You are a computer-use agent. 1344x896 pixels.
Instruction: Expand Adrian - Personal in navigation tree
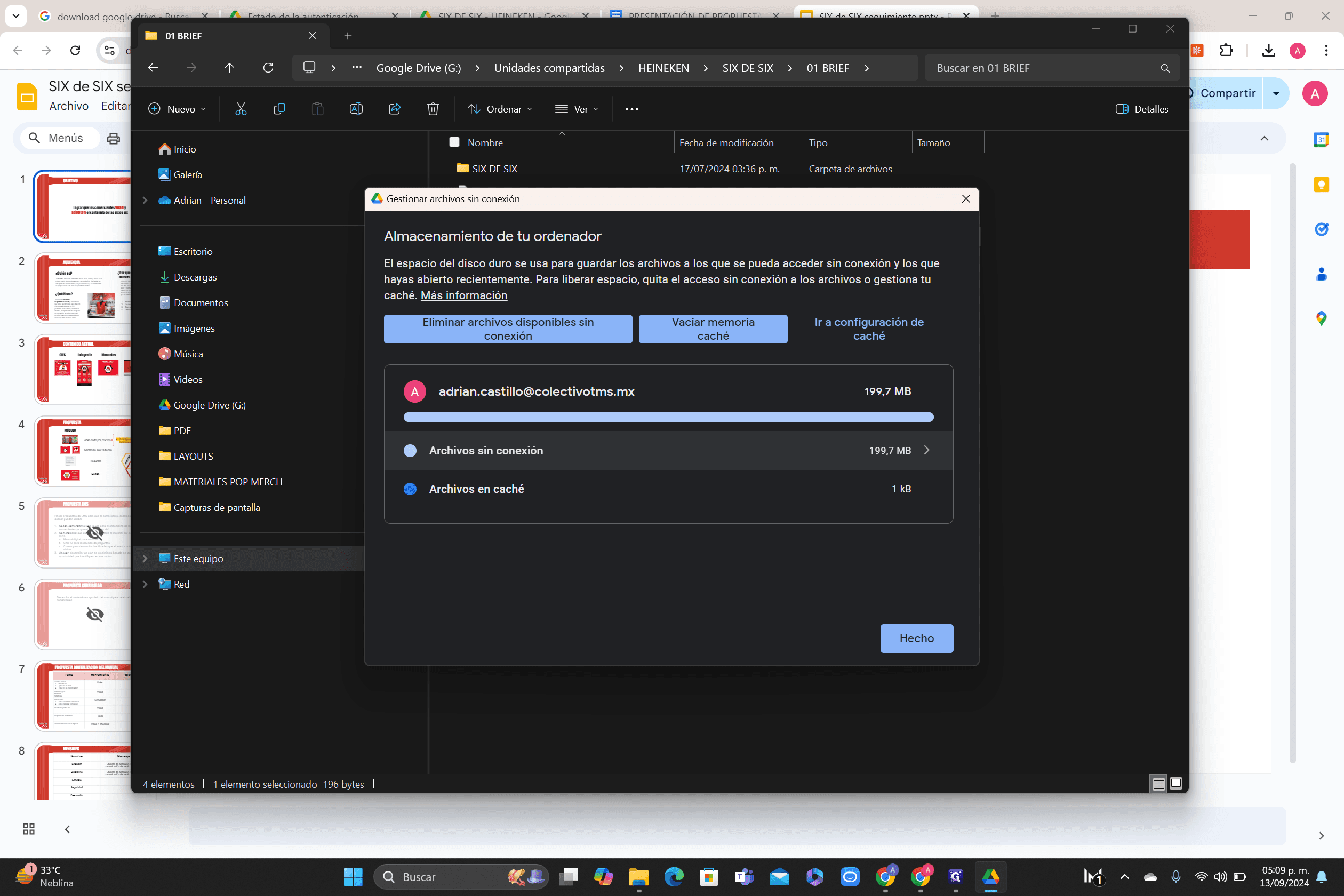[x=145, y=200]
